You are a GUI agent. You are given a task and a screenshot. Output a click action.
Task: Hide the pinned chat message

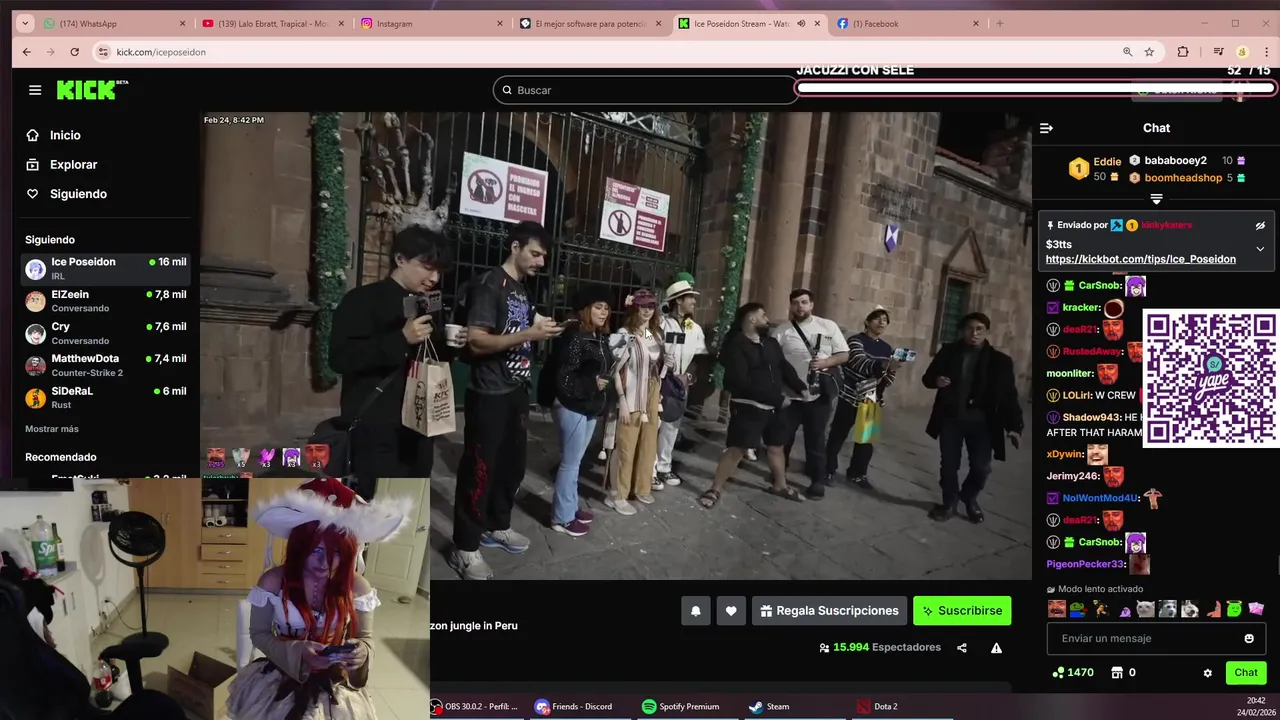coord(1260,226)
